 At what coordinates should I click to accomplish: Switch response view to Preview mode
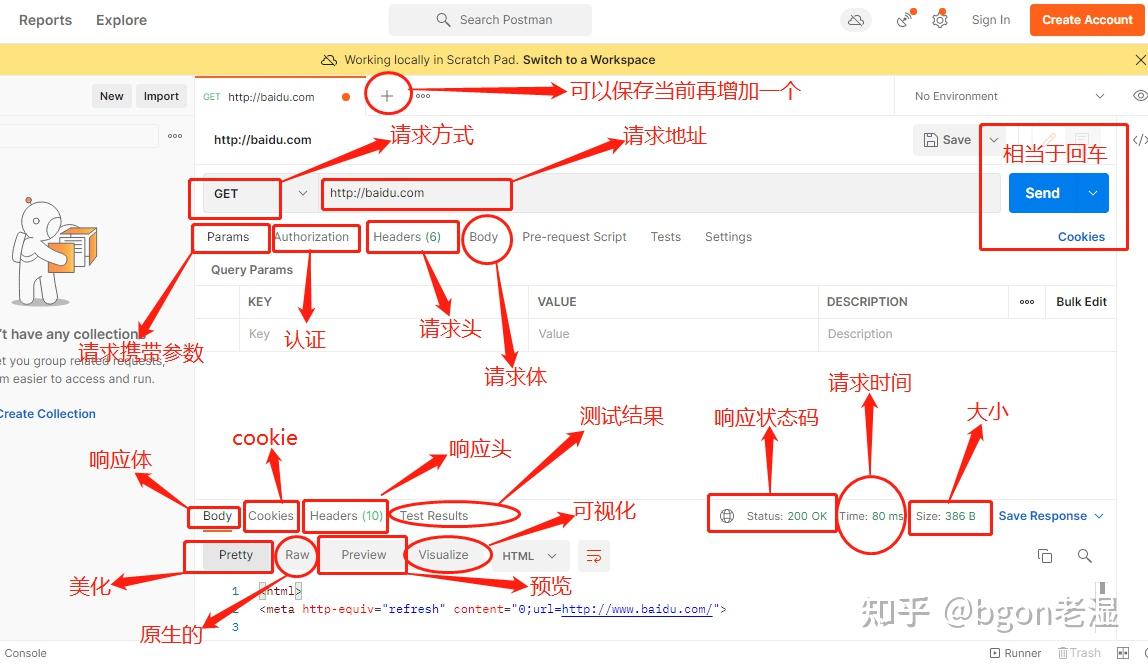(362, 554)
